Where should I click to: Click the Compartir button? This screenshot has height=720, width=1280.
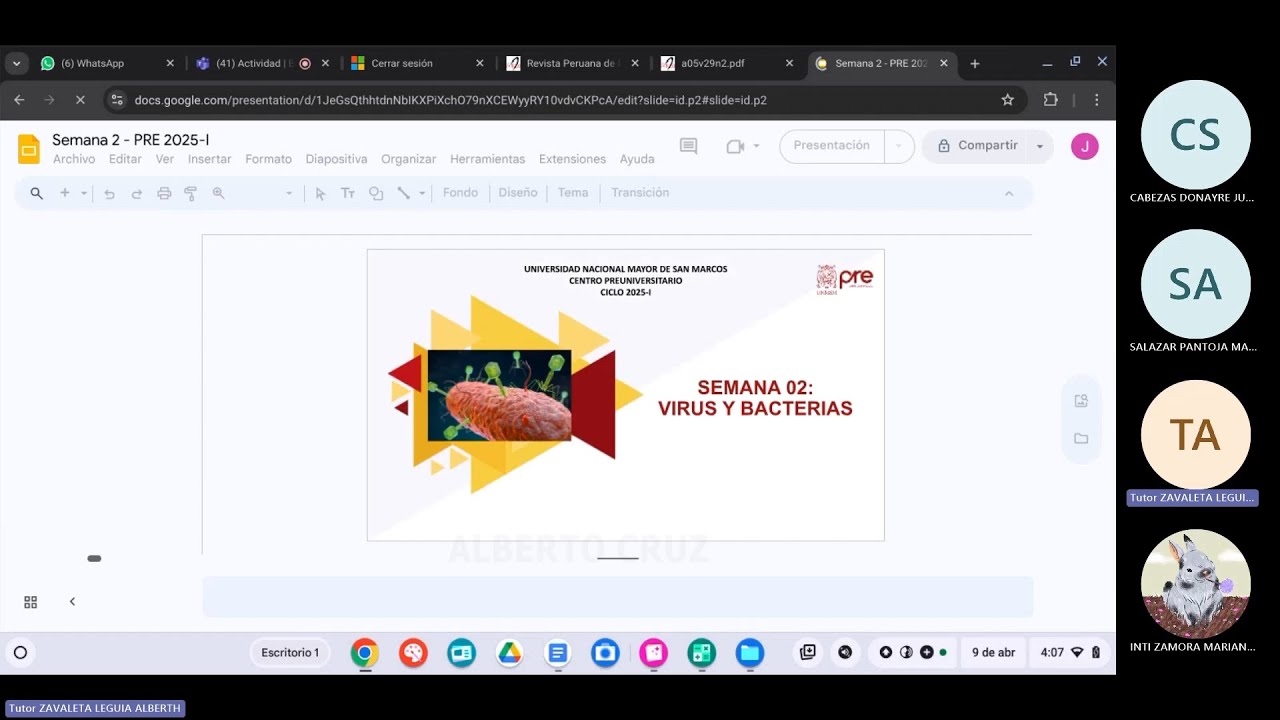[x=976, y=146]
